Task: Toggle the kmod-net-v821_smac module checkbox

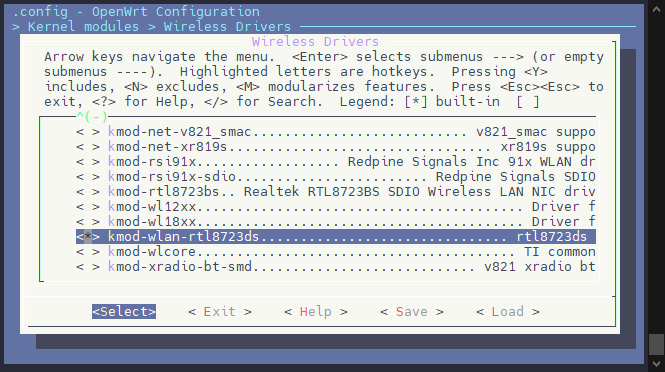Action: tap(88, 132)
